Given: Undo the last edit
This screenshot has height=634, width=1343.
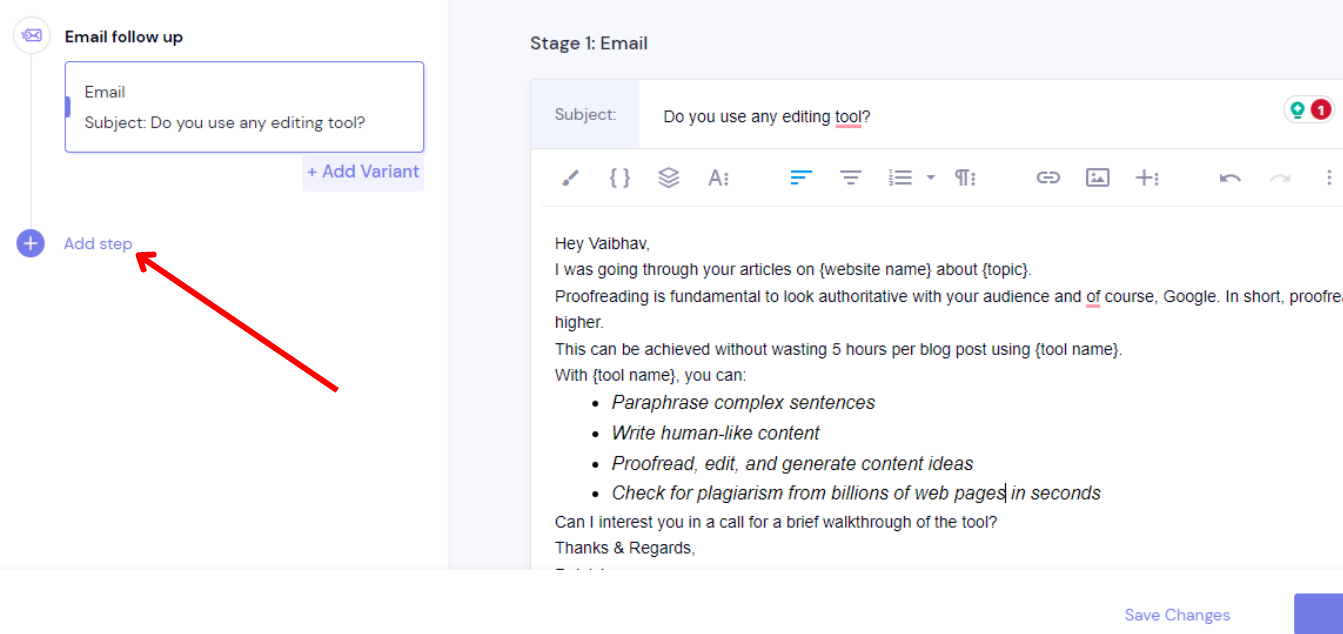Looking at the screenshot, I should [x=1229, y=177].
